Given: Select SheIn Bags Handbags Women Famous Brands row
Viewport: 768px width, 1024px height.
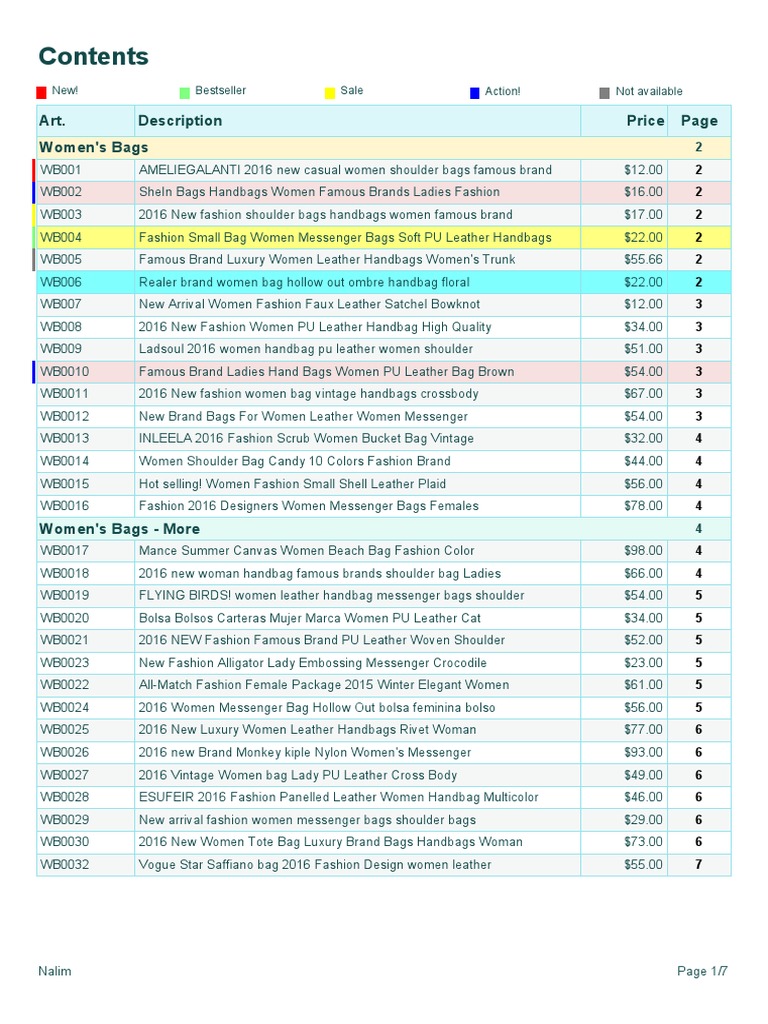Looking at the screenshot, I should pyautogui.click(x=383, y=192).
